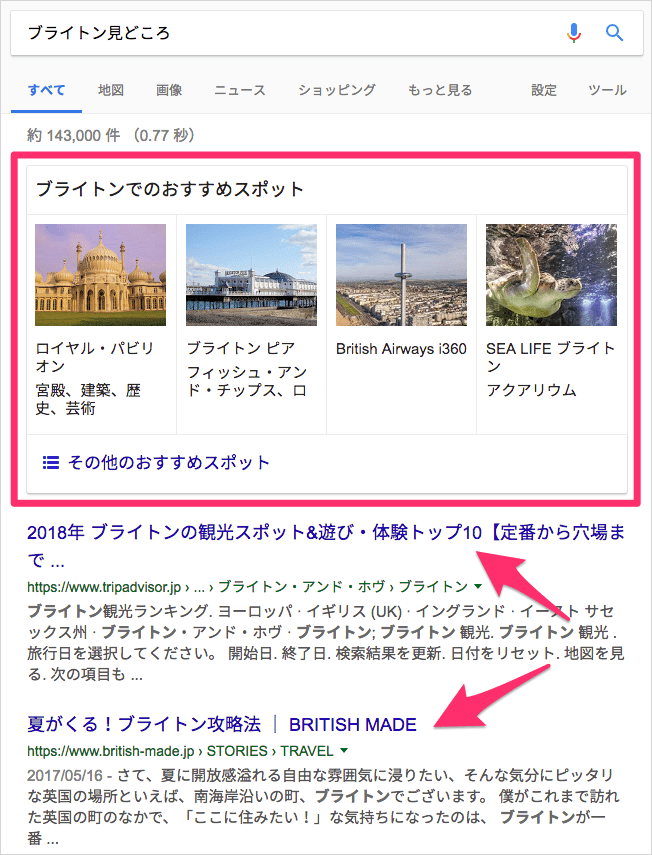
Task: Open the ツール search tools
Action: (607, 90)
